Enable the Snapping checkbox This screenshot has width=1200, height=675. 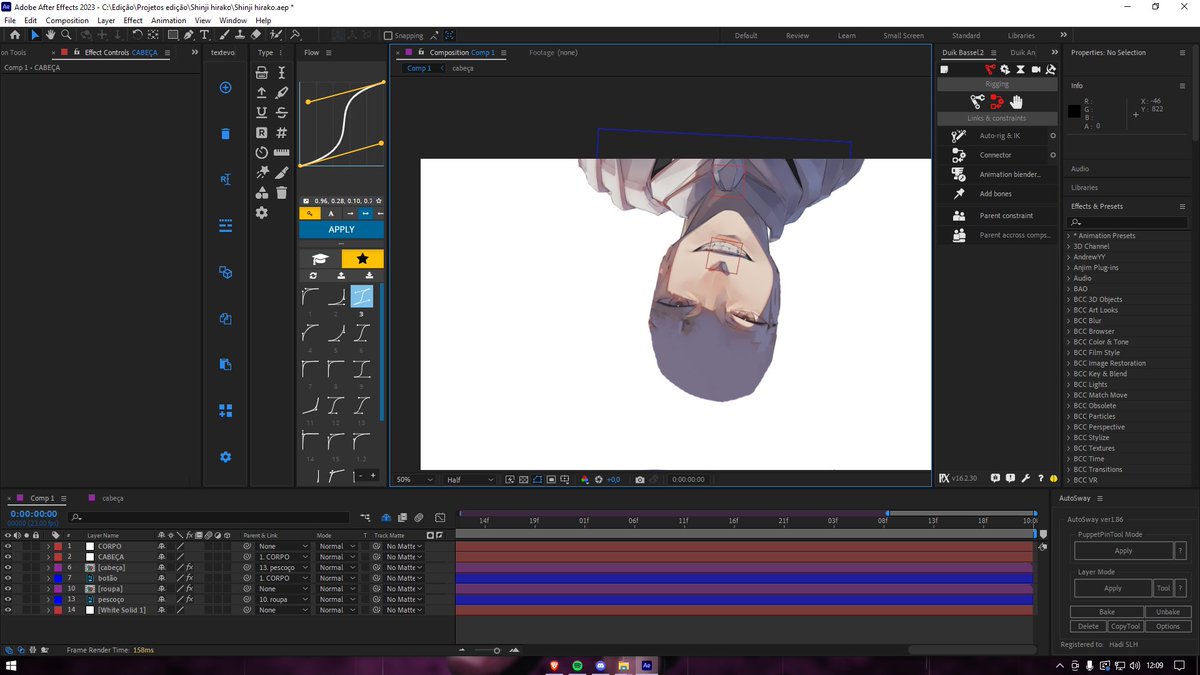pos(389,36)
